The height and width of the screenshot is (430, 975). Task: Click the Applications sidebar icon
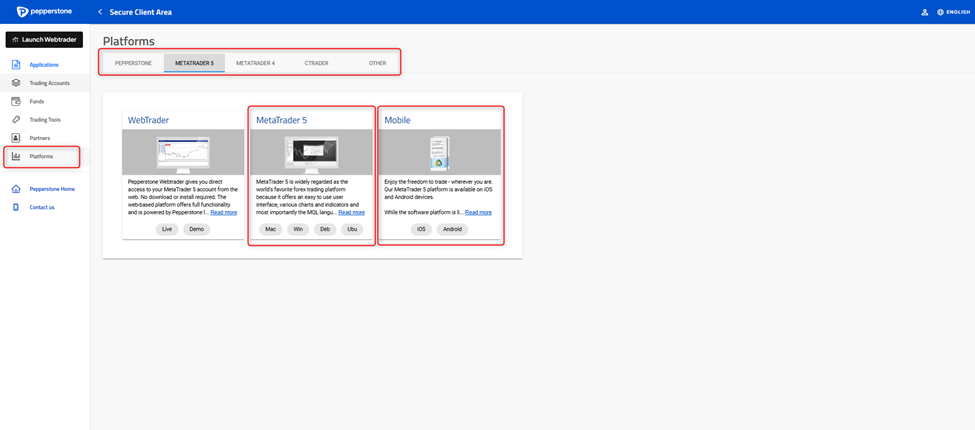pyautogui.click(x=16, y=65)
